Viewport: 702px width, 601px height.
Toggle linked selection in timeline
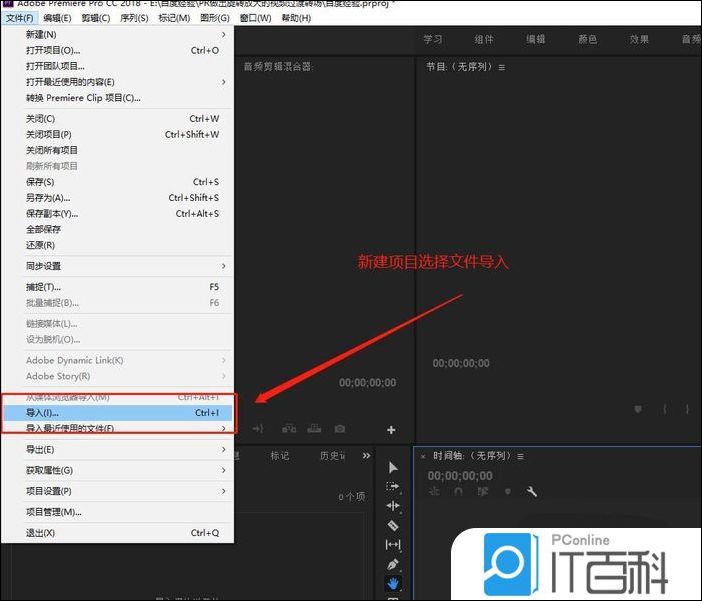483,492
